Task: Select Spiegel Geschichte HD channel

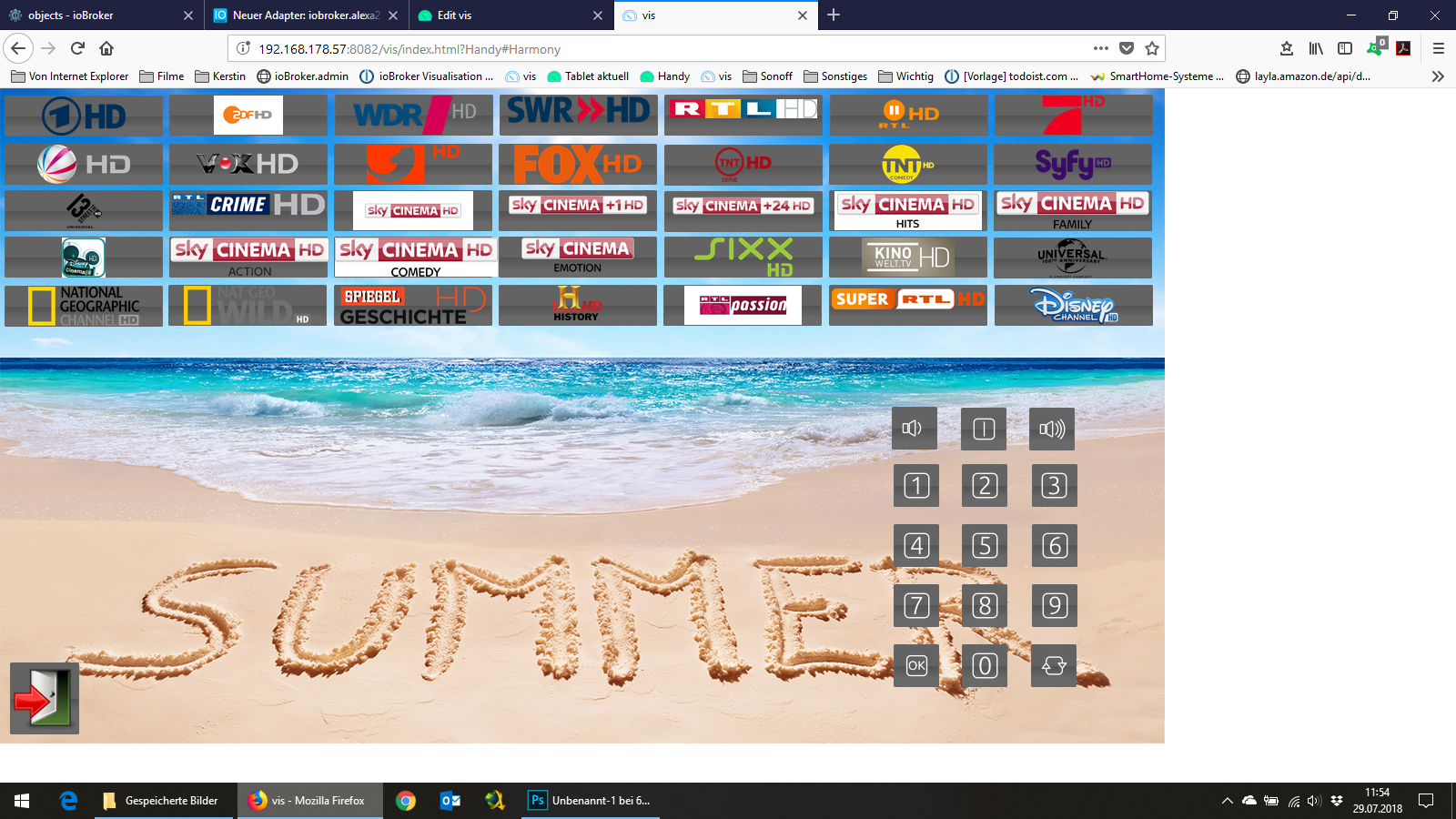Action: click(x=413, y=306)
